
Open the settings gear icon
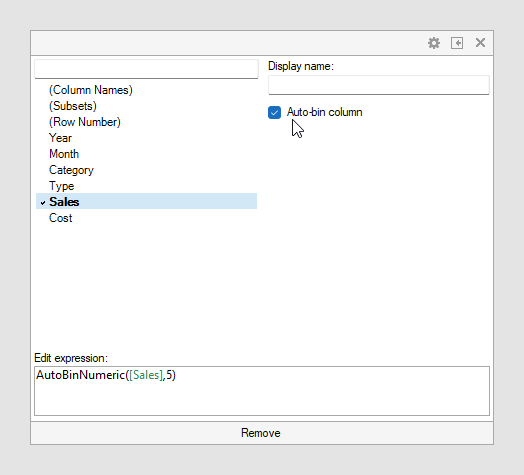tap(434, 43)
